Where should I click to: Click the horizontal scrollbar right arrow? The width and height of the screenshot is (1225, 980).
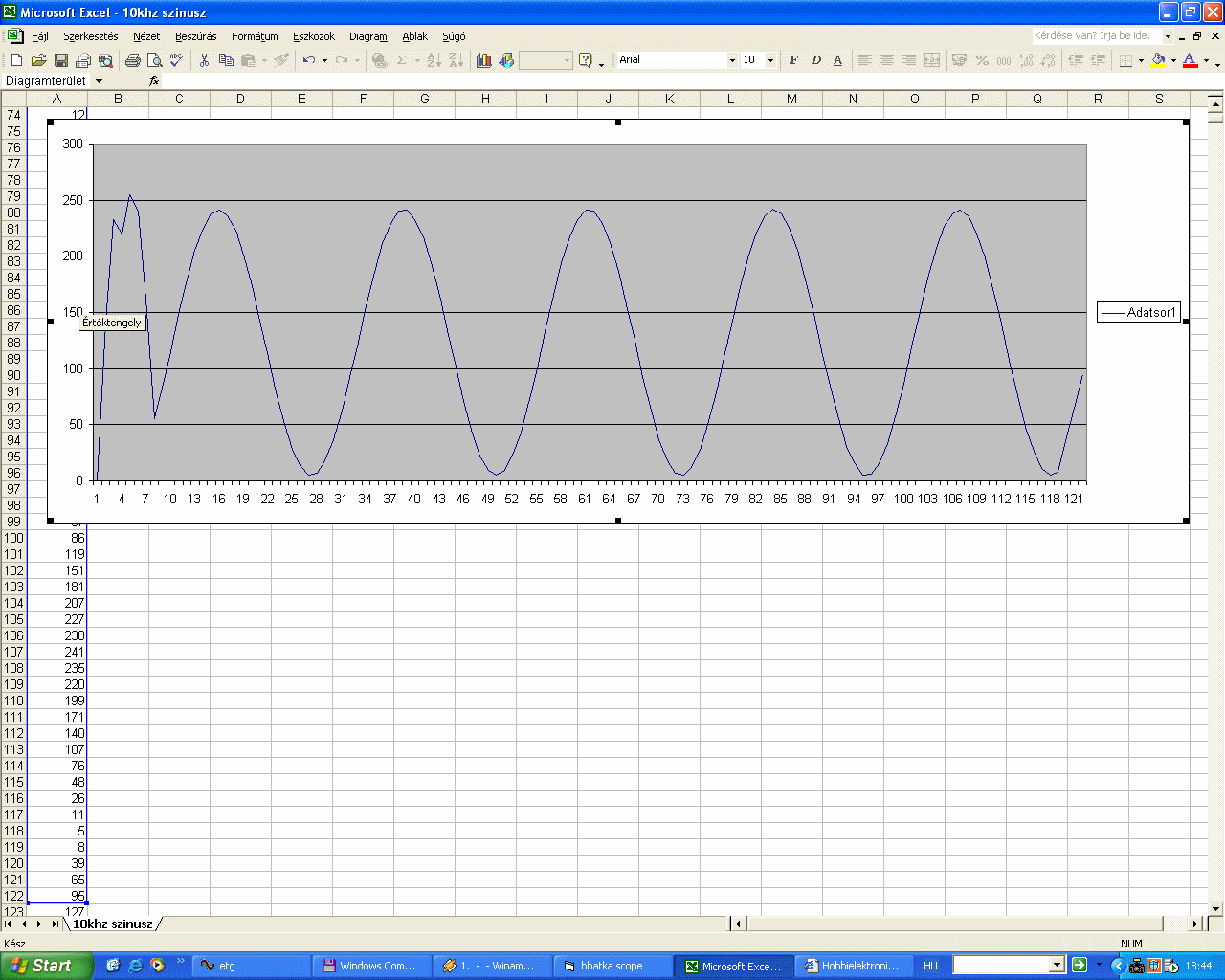(x=1195, y=924)
